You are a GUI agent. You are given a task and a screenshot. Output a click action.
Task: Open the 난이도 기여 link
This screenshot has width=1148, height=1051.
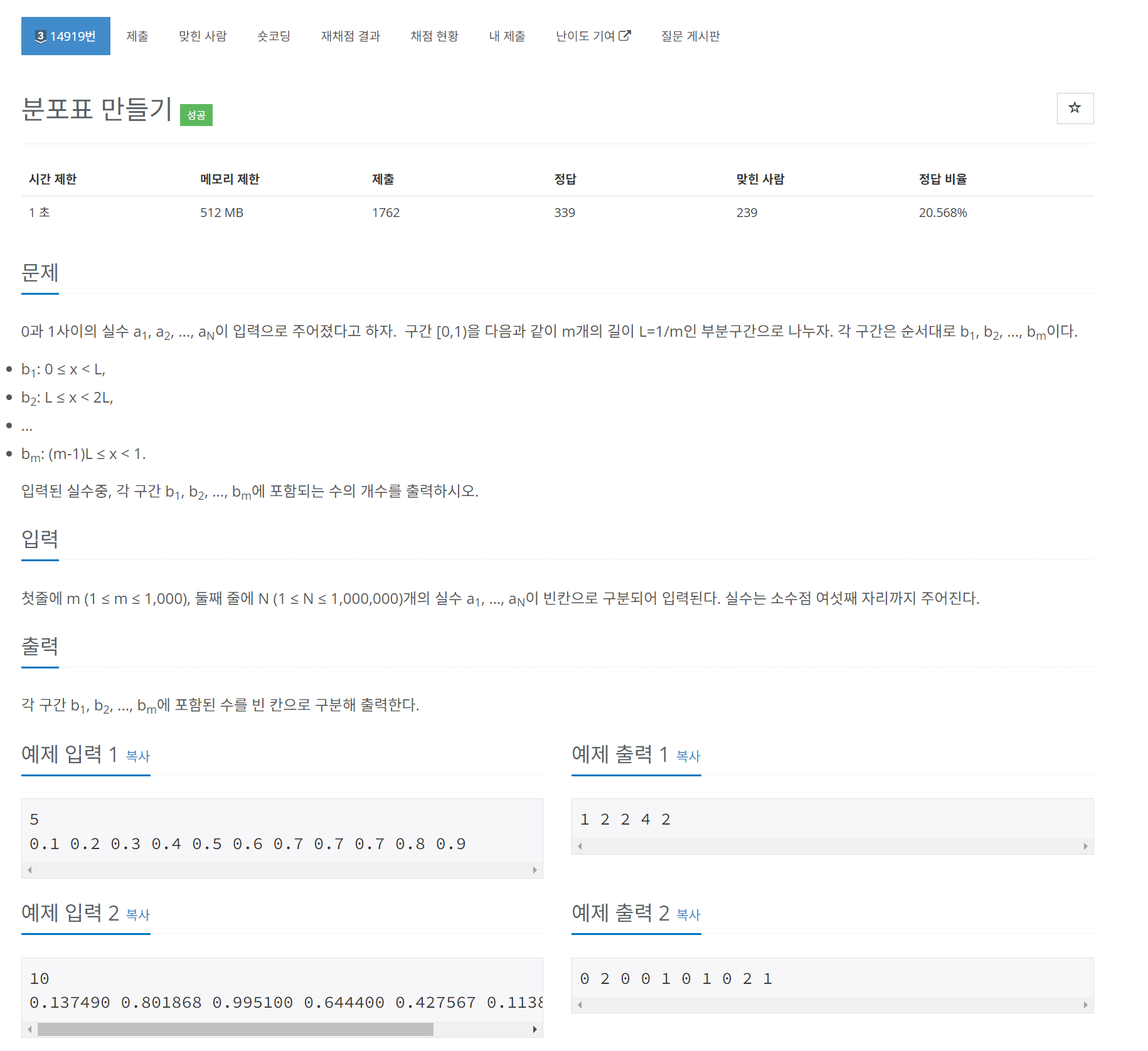593,36
